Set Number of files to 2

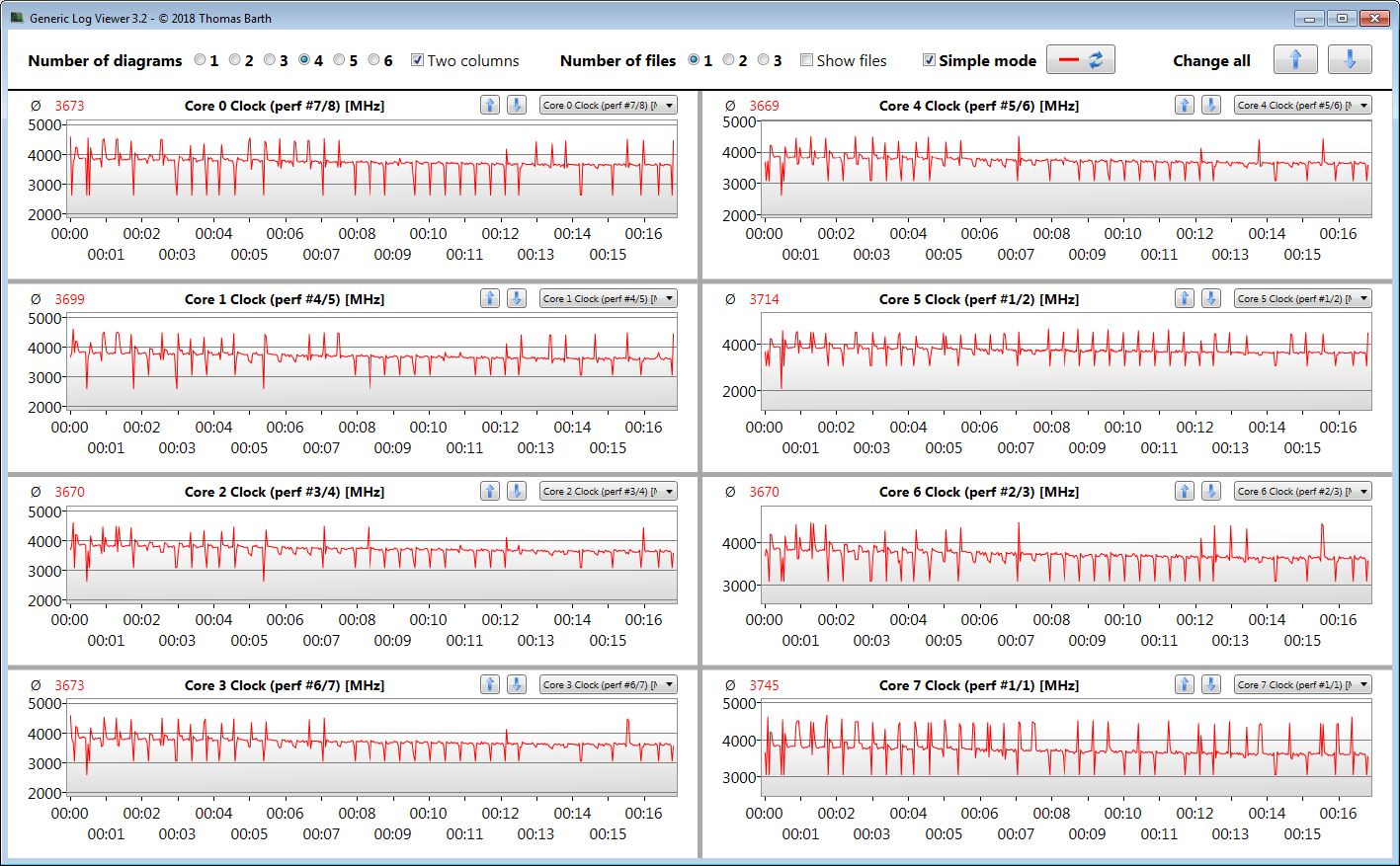pos(729,60)
